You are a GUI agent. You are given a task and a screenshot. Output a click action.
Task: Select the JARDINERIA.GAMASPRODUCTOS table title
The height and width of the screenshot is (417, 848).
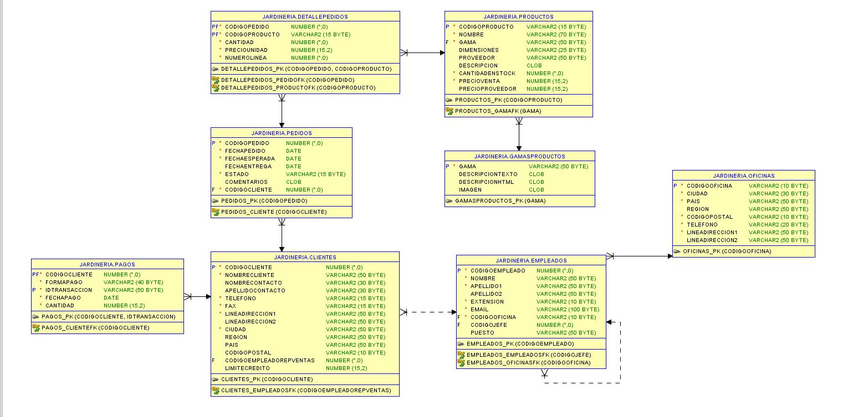tap(519, 156)
